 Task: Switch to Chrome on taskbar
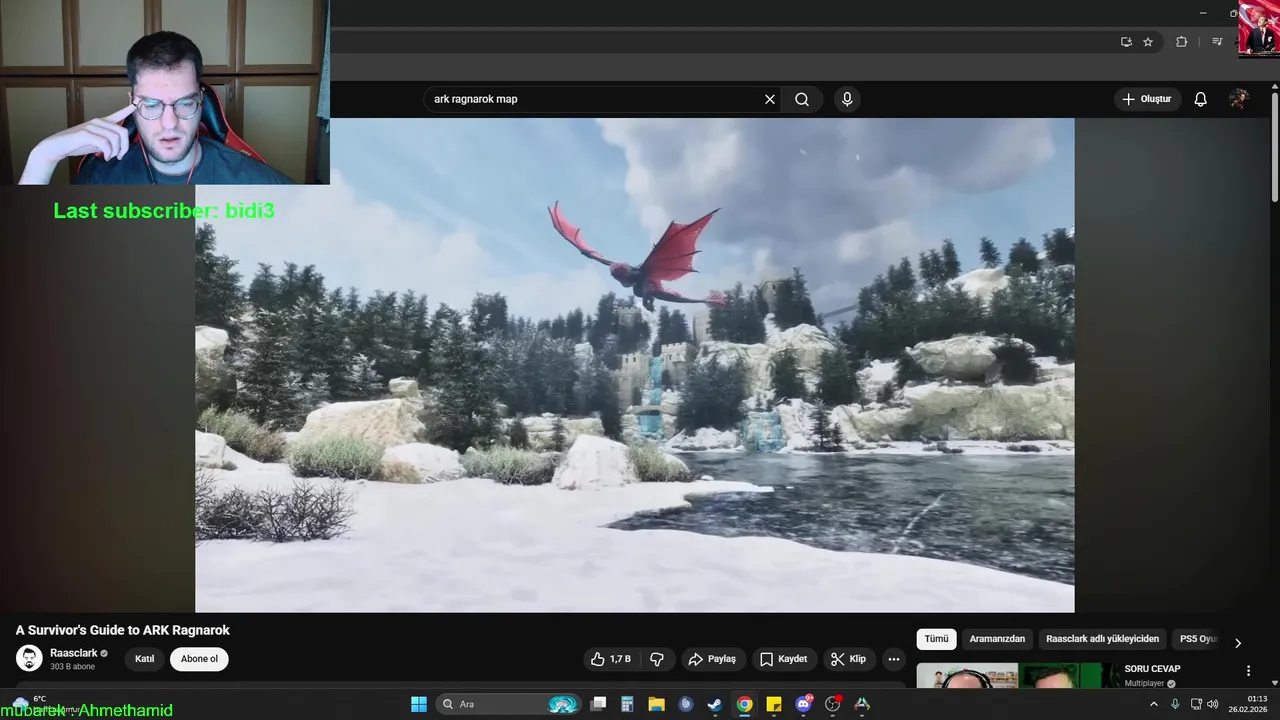(x=744, y=704)
